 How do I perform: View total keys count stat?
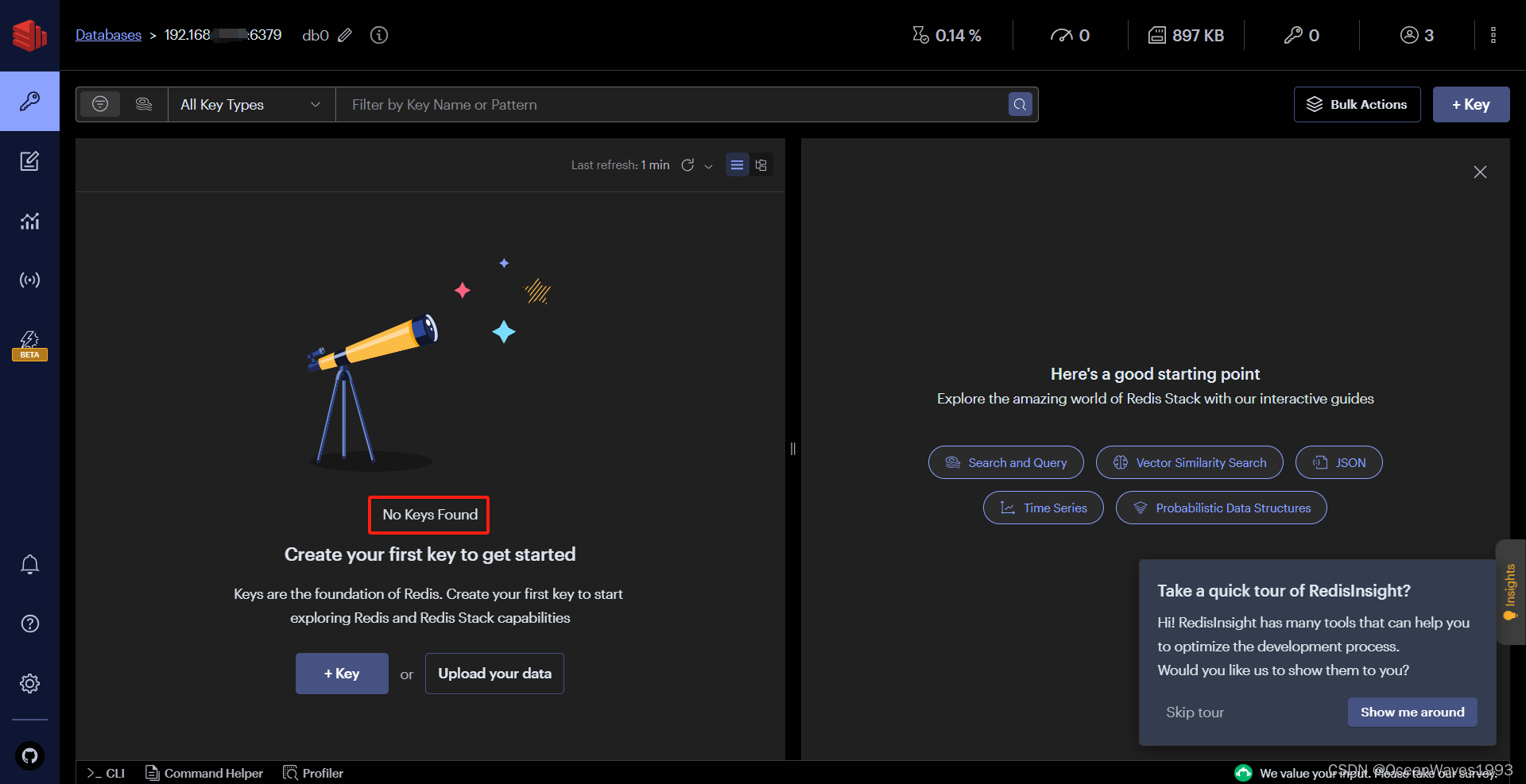1302,35
